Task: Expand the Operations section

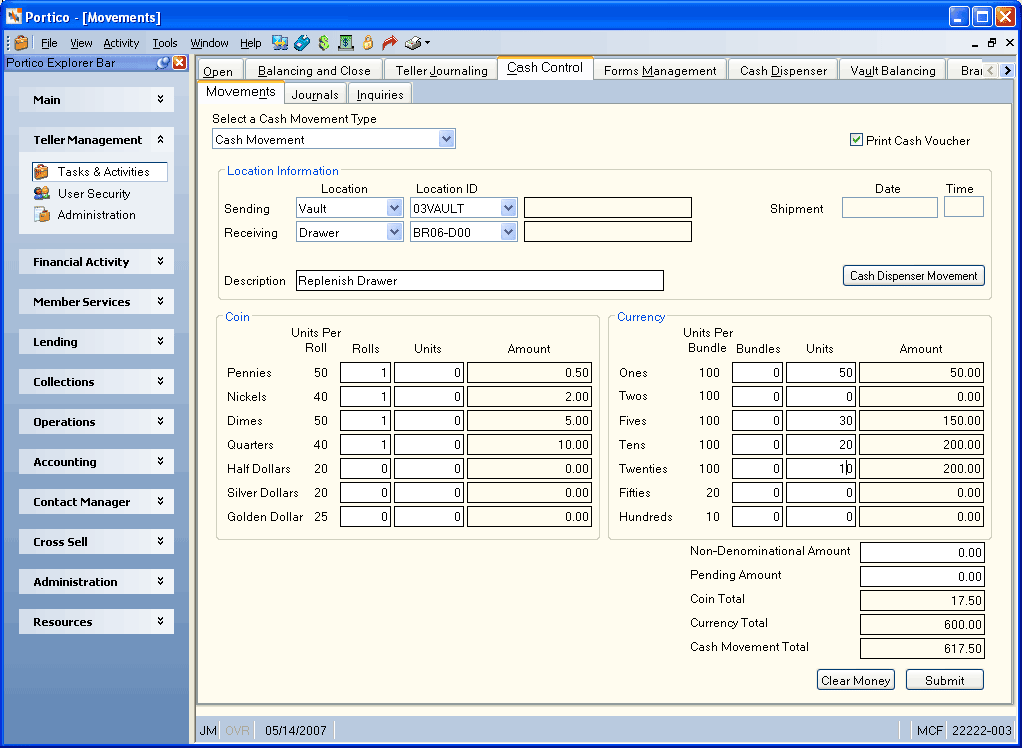Action: click(x=160, y=422)
